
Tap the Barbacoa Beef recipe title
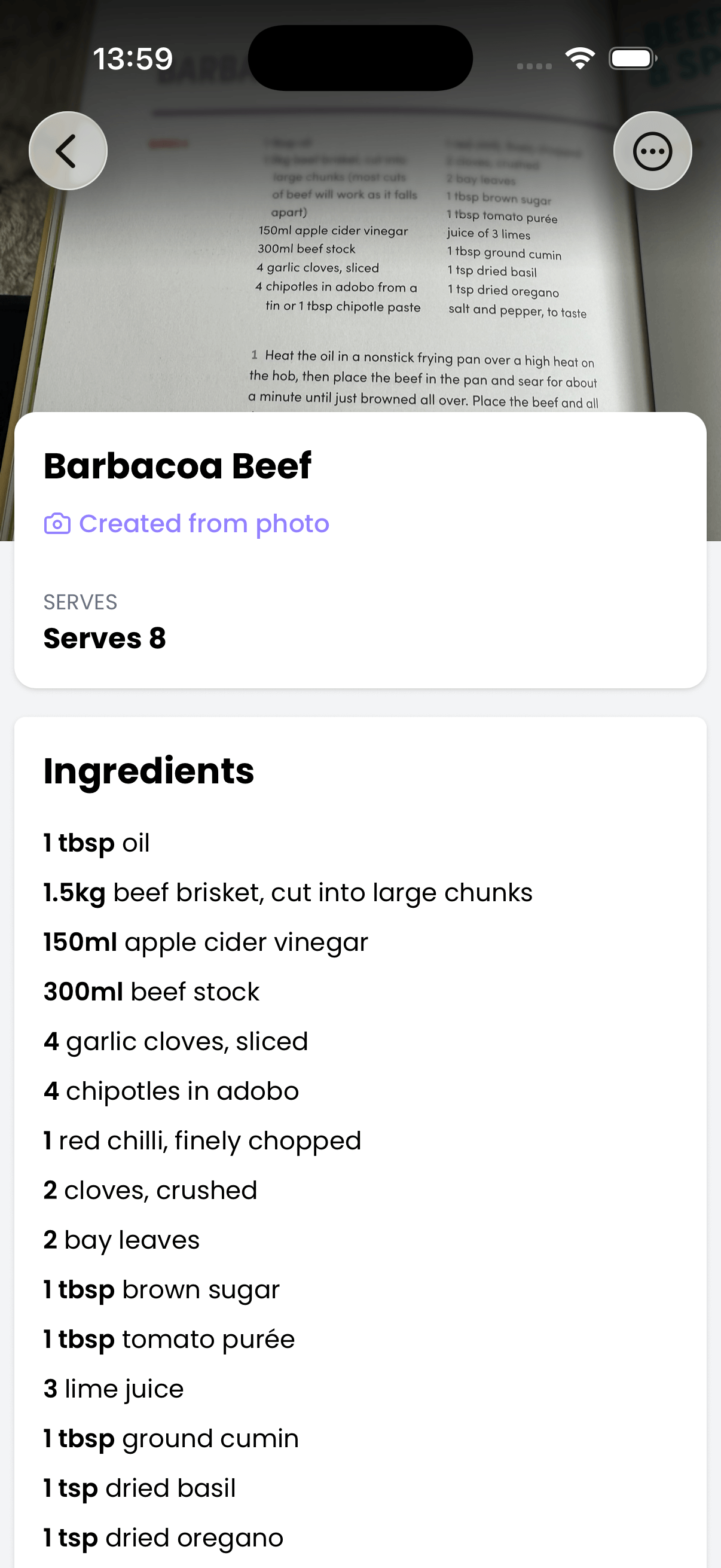pos(177,466)
